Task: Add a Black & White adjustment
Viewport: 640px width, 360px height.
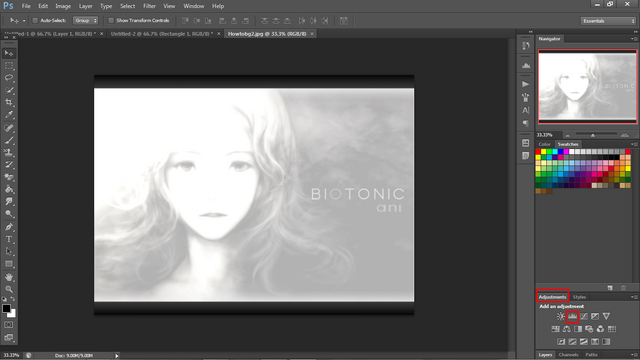Action: (x=578, y=329)
